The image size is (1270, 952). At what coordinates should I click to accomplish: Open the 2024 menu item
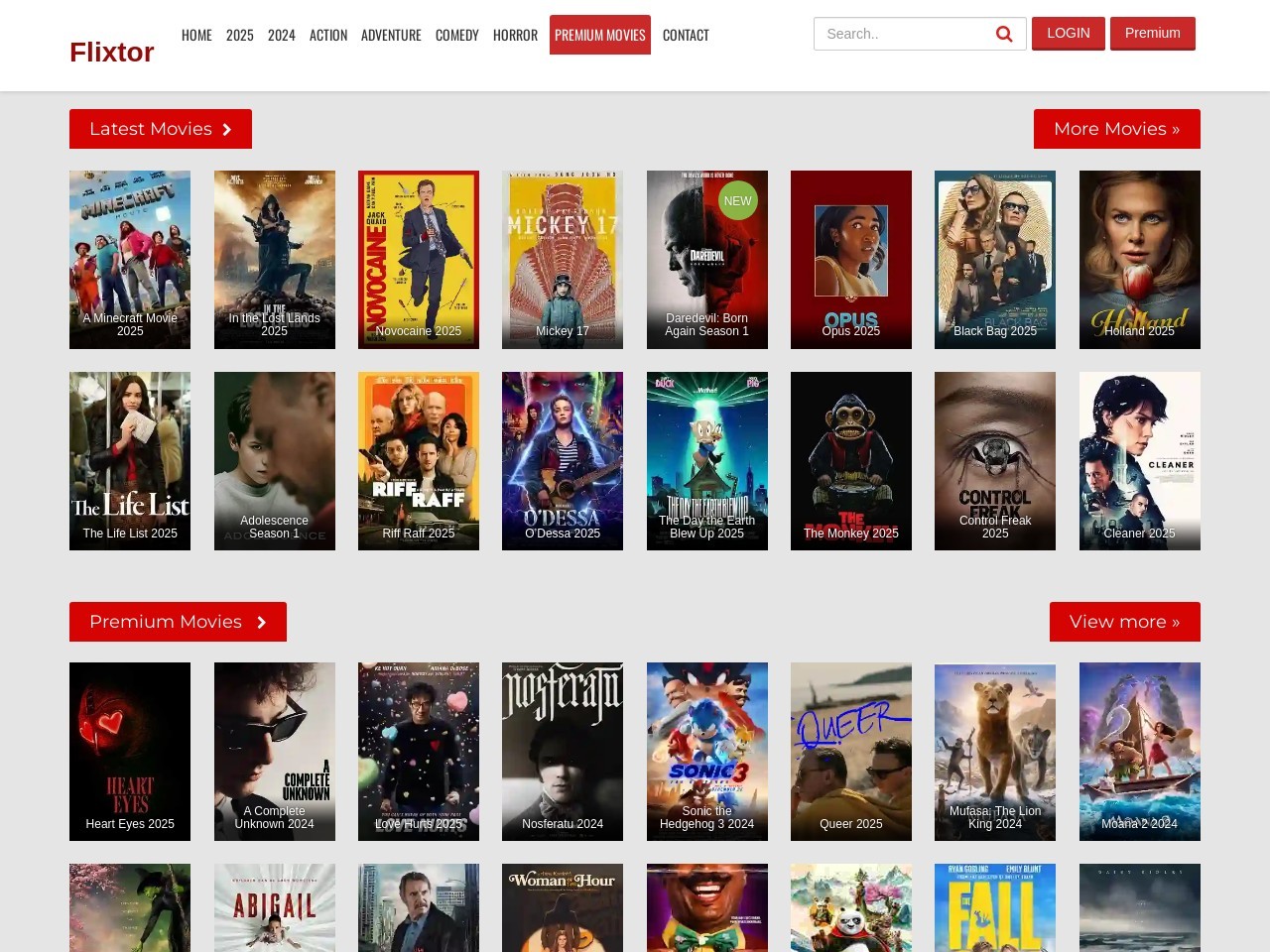tap(282, 35)
